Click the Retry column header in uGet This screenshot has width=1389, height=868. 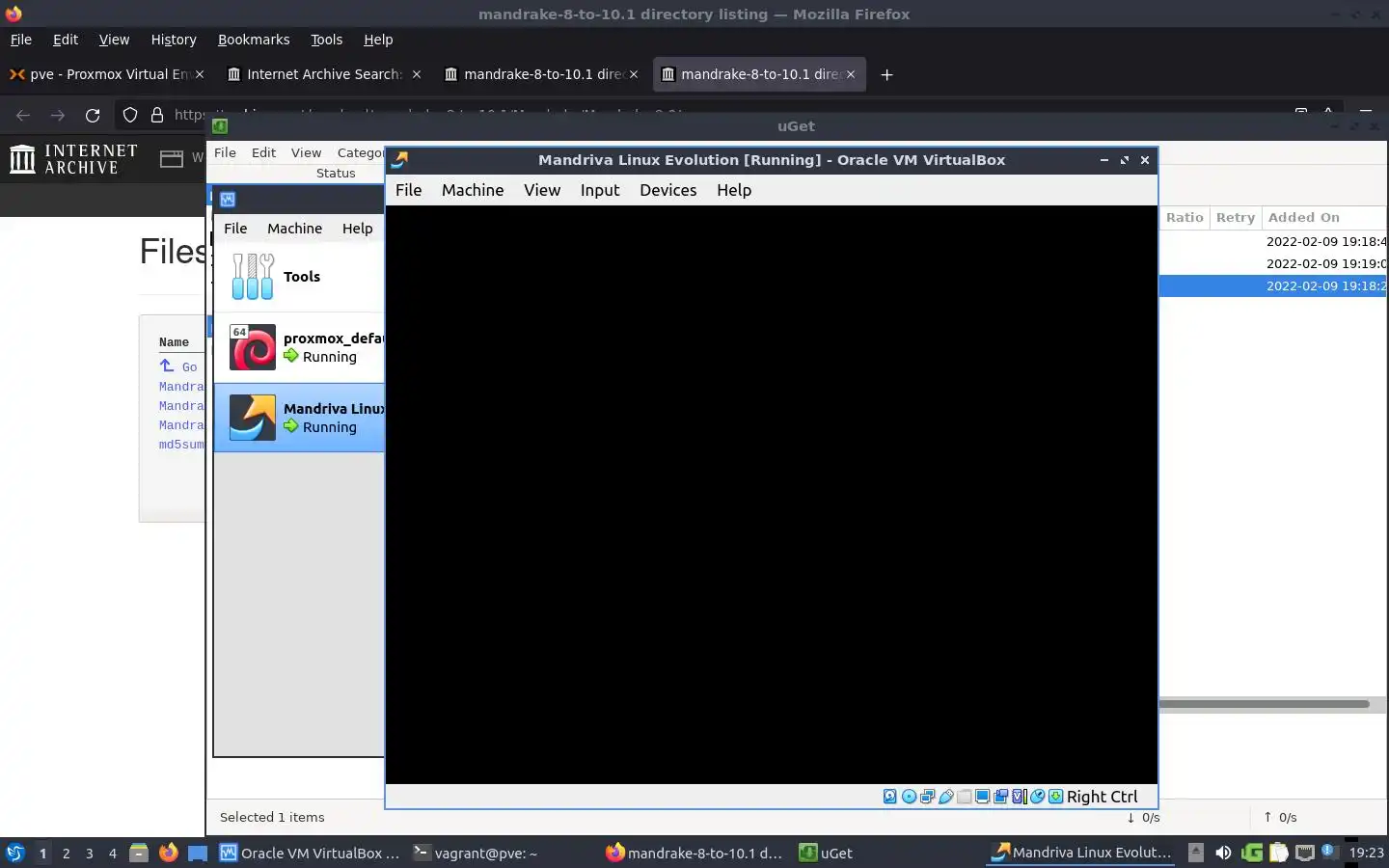tap(1236, 218)
